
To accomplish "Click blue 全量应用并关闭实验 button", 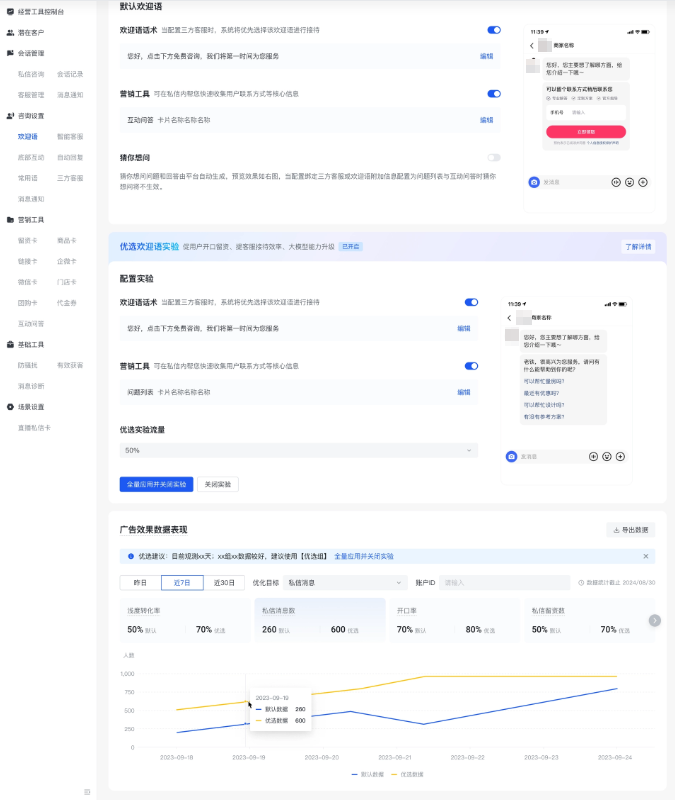I will pos(156,484).
